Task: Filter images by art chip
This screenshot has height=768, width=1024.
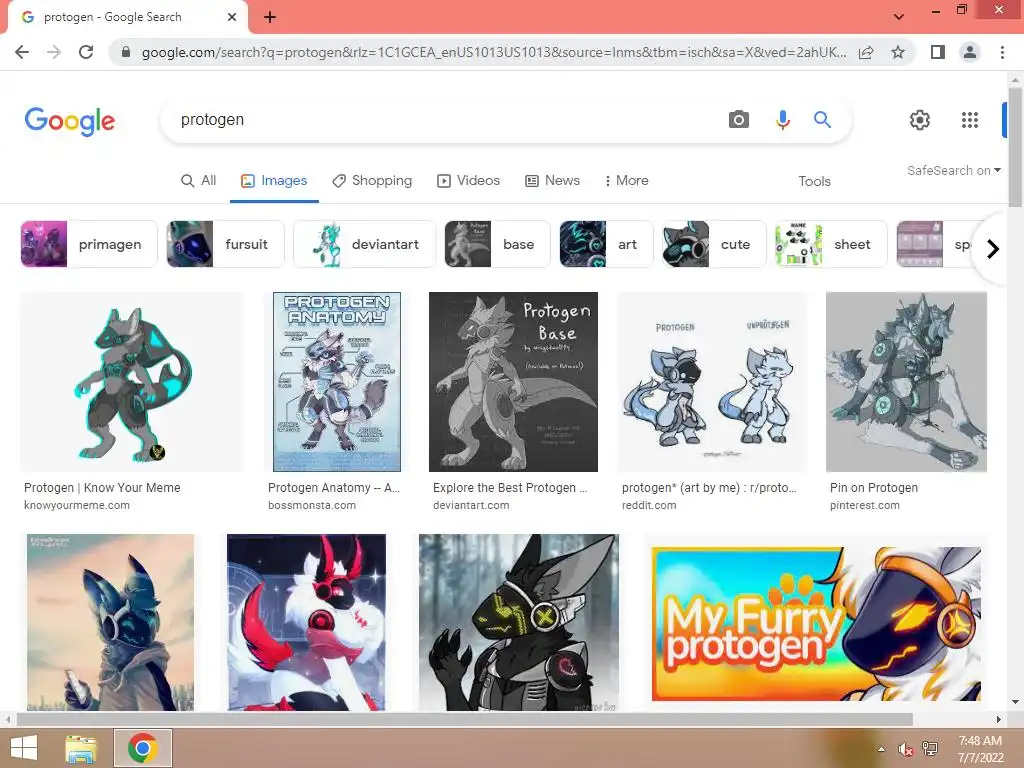Action: point(606,244)
